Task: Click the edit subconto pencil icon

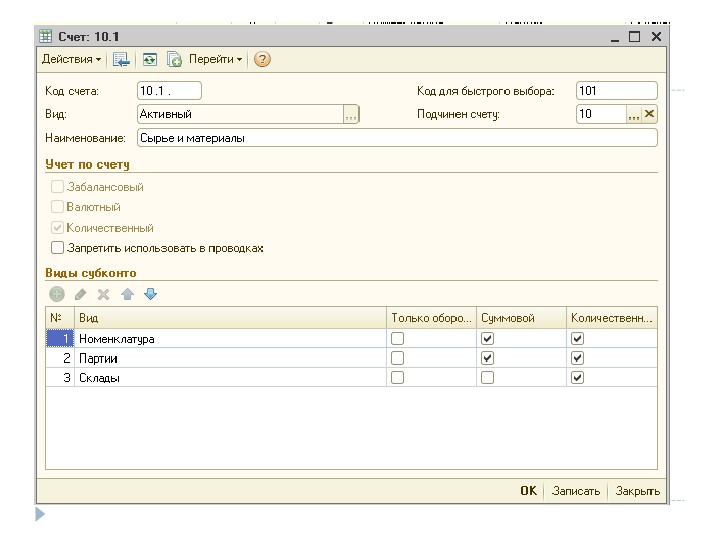Action: (x=81, y=294)
